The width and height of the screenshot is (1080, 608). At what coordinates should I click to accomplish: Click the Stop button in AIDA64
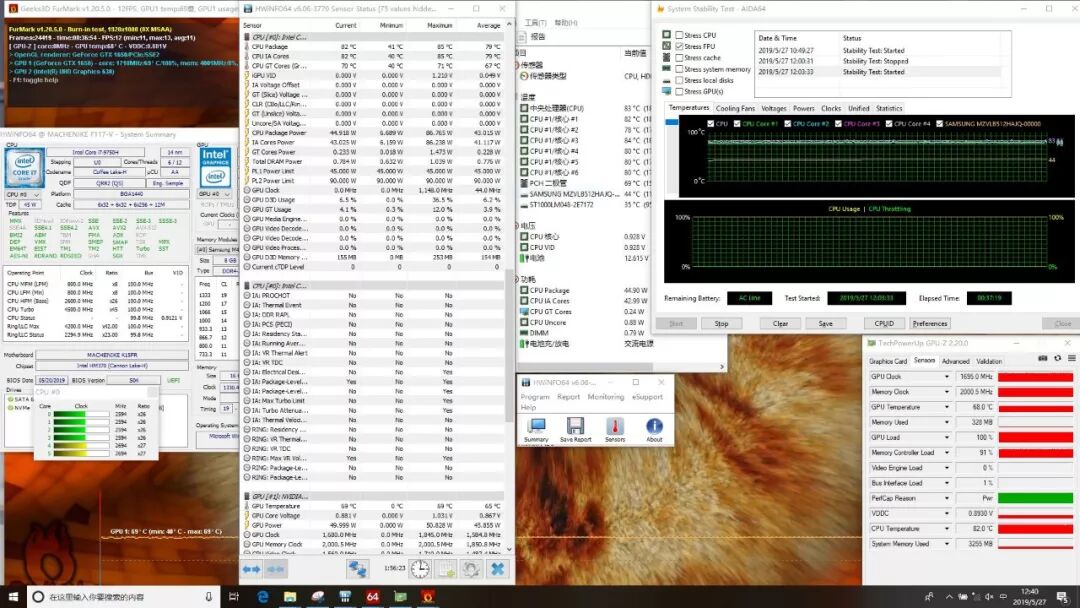tap(721, 323)
